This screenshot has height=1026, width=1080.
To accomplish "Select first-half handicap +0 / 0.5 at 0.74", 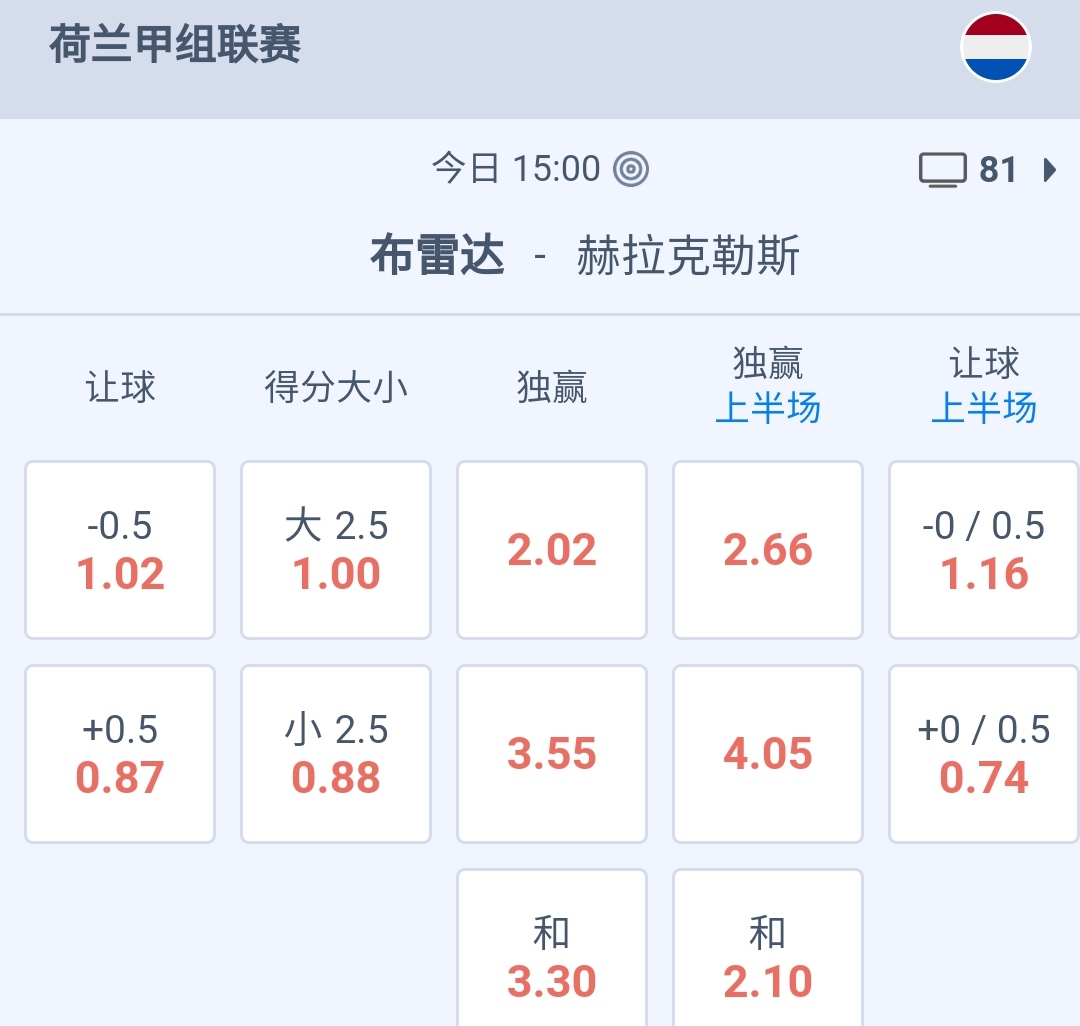I will (984, 754).
